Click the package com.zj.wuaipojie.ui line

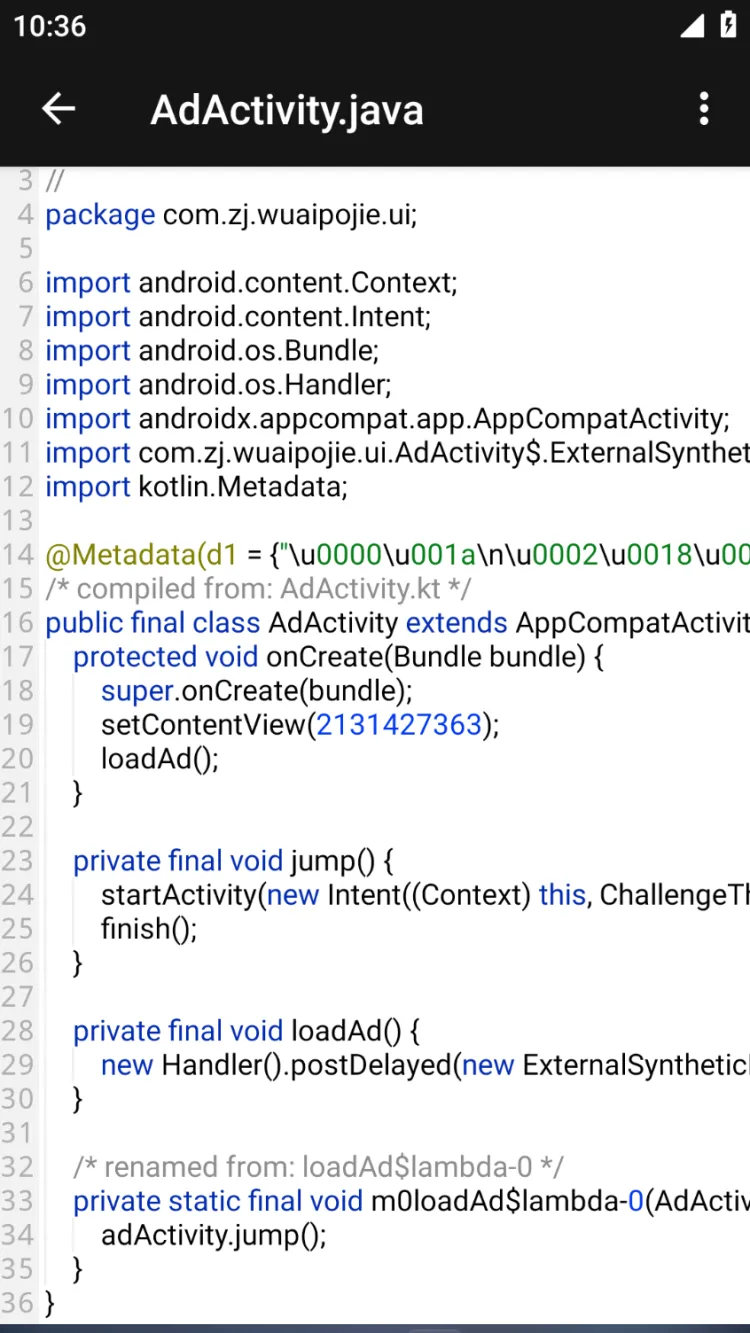coord(231,215)
